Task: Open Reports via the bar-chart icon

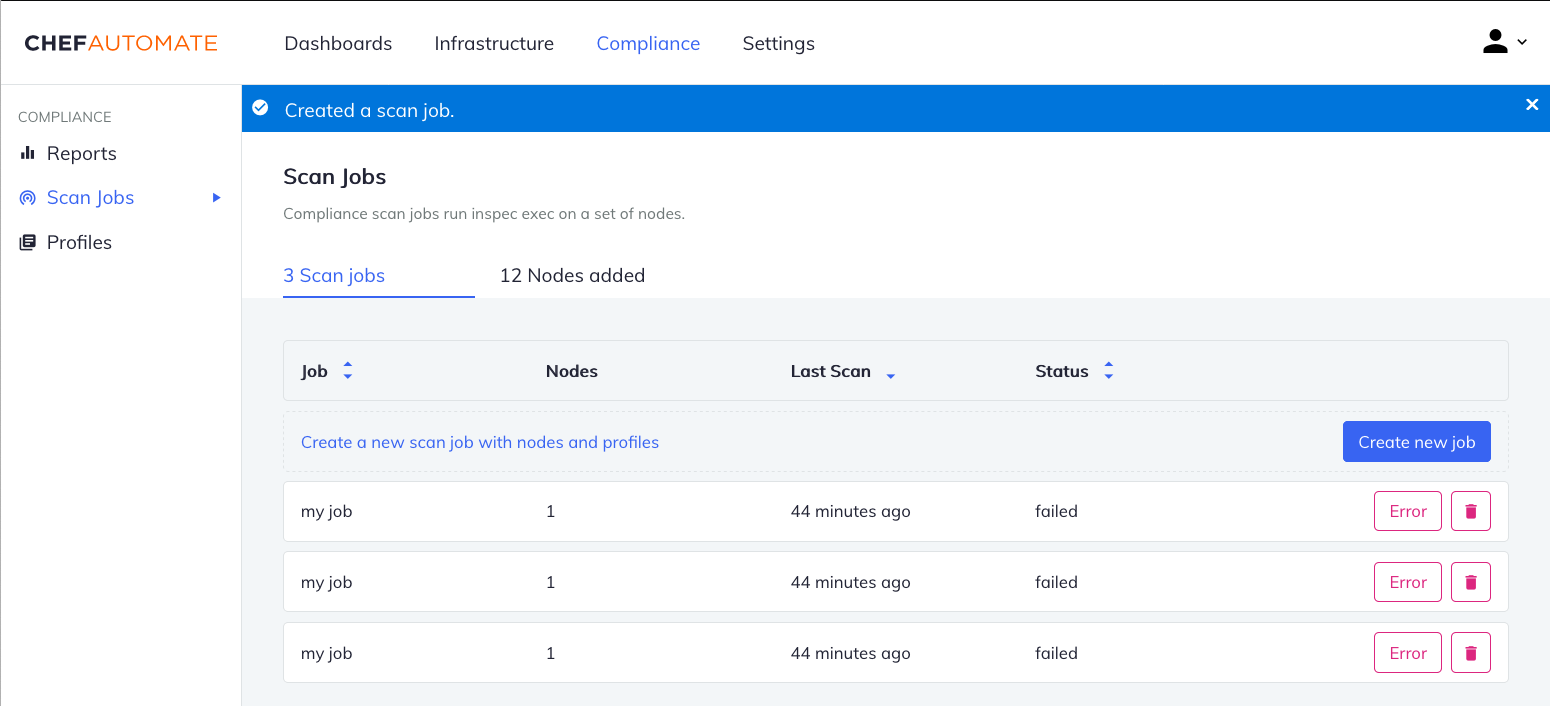Action: click(28, 153)
